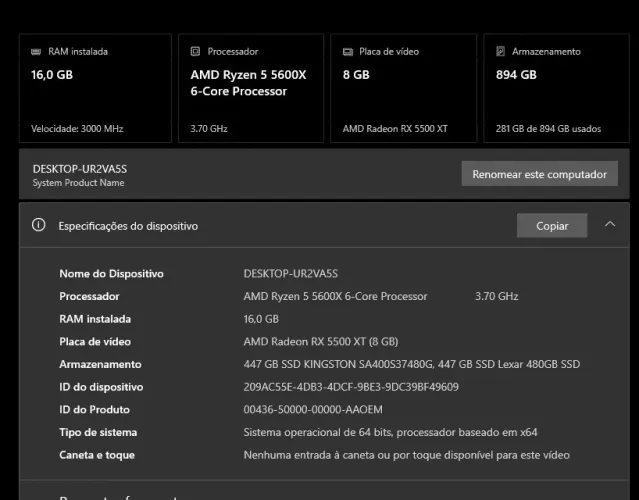639x500 pixels.
Task: Select the 16,0 GB value in RAM card
Action: click(52, 75)
